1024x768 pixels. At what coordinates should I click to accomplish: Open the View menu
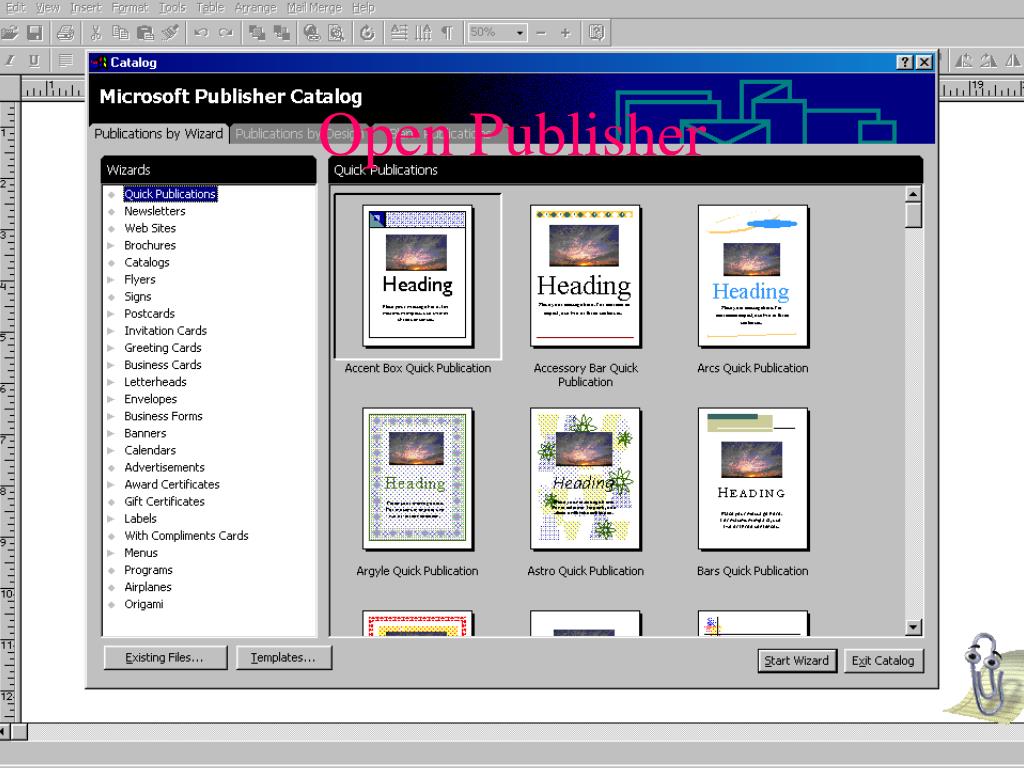48,8
